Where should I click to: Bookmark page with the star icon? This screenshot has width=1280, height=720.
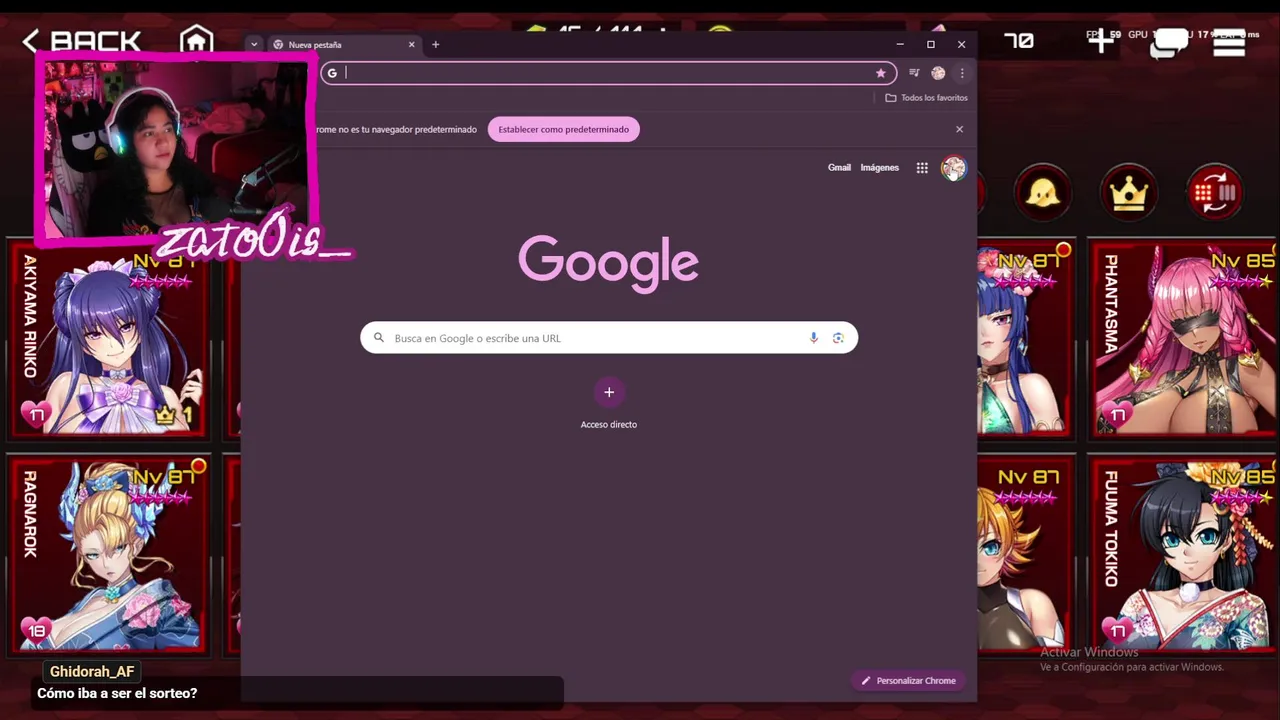coord(880,73)
